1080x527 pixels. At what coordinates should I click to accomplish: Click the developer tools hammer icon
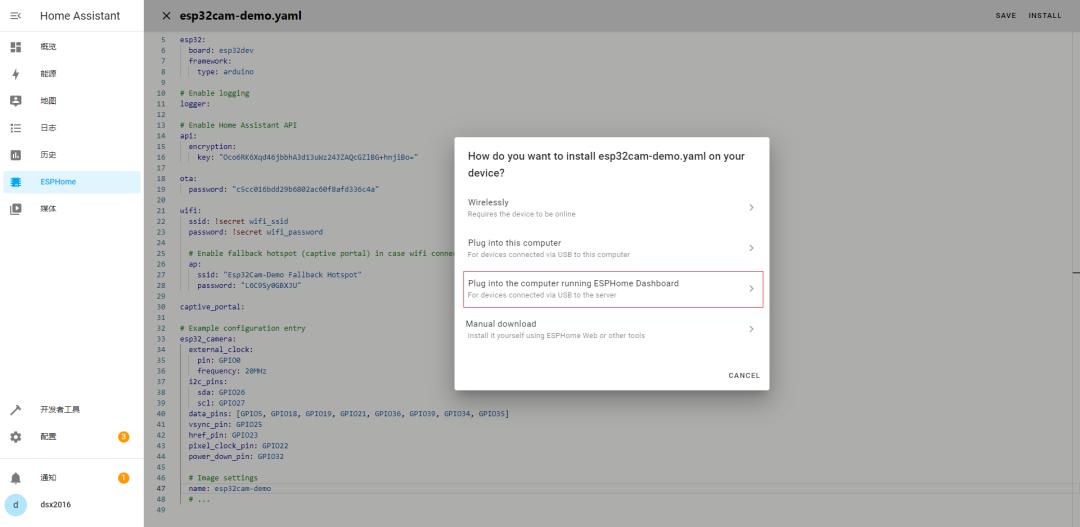pyautogui.click(x=15, y=410)
